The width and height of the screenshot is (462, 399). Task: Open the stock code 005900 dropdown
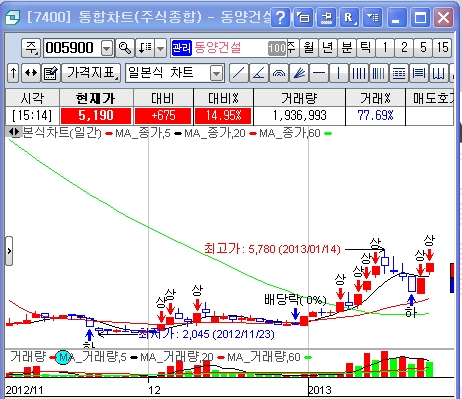(x=107, y=48)
